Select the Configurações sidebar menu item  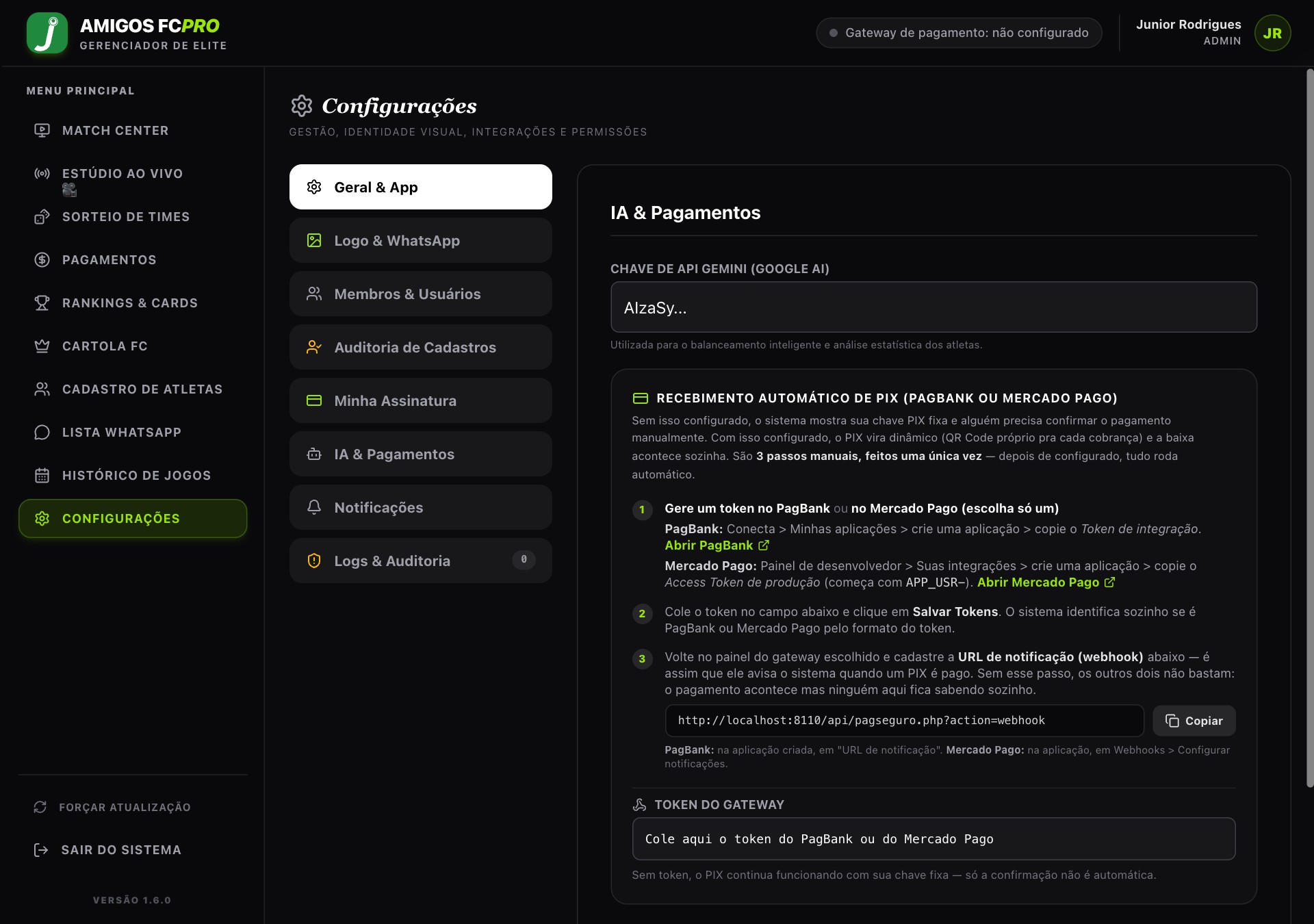coord(133,518)
